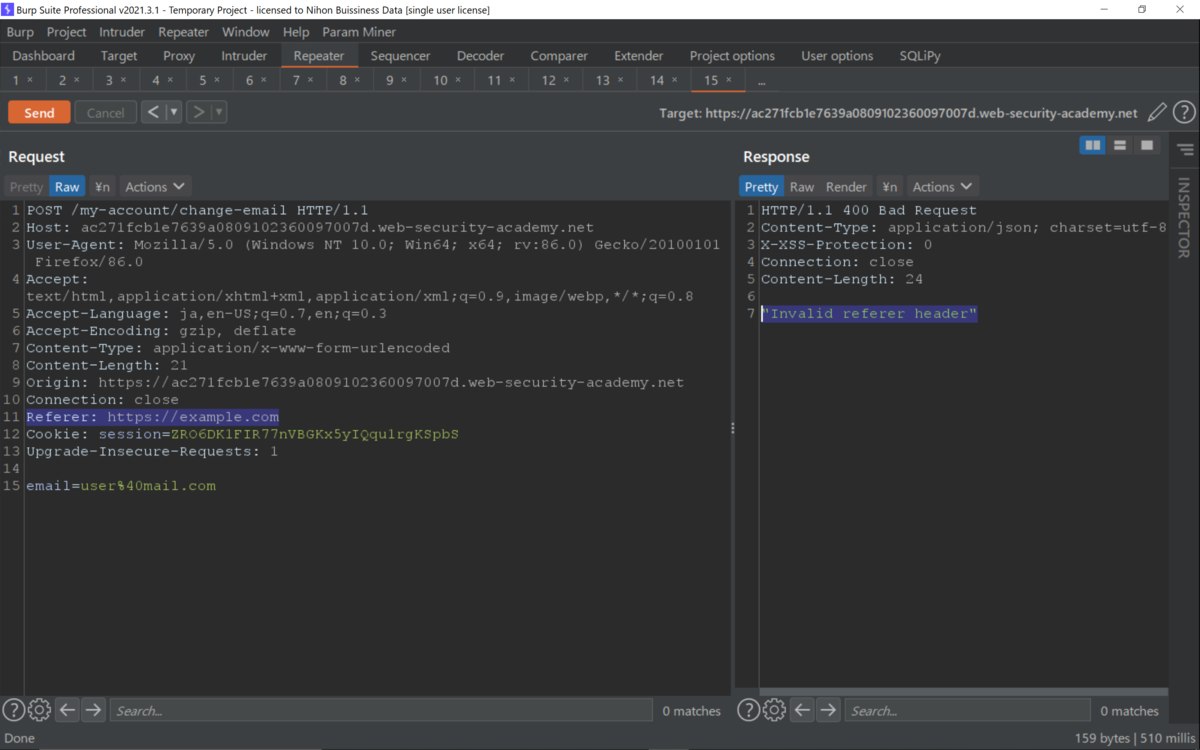Click the pencil icon to edit target
The height and width of the screenshot is (750, 1200).
(x=1157, y=113)
